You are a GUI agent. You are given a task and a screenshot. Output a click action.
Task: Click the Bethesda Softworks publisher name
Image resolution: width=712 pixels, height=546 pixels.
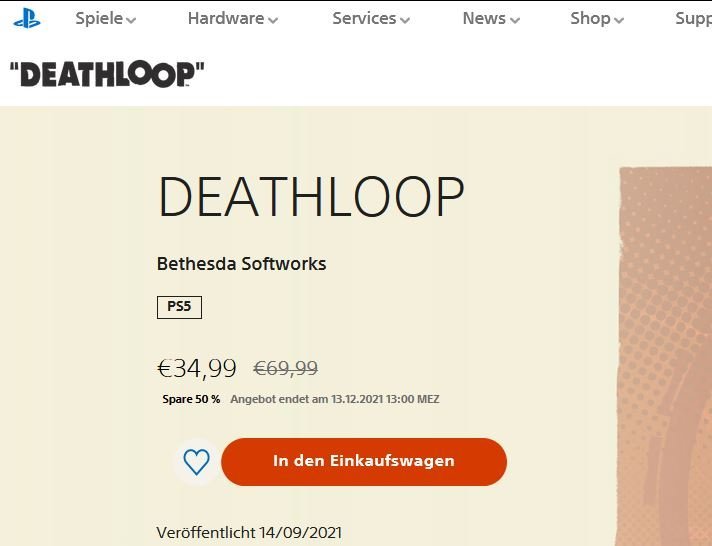(242, 264)
